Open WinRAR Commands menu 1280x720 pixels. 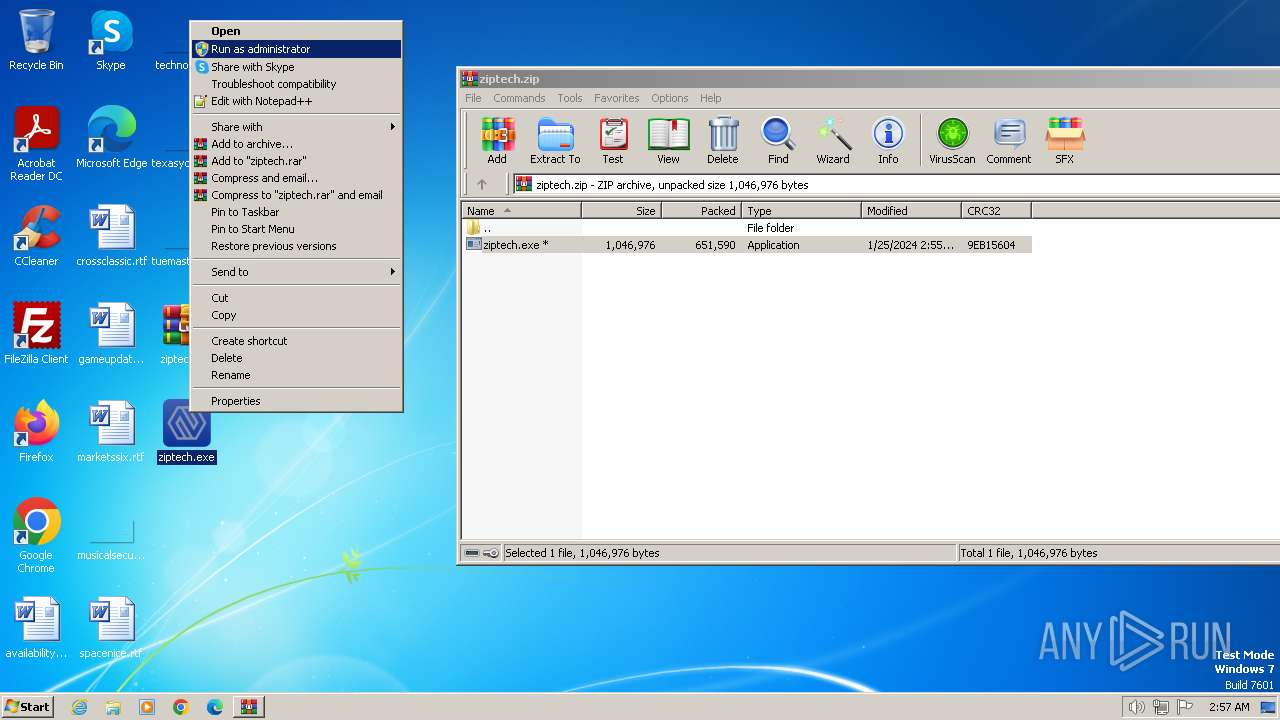(519, 98)
